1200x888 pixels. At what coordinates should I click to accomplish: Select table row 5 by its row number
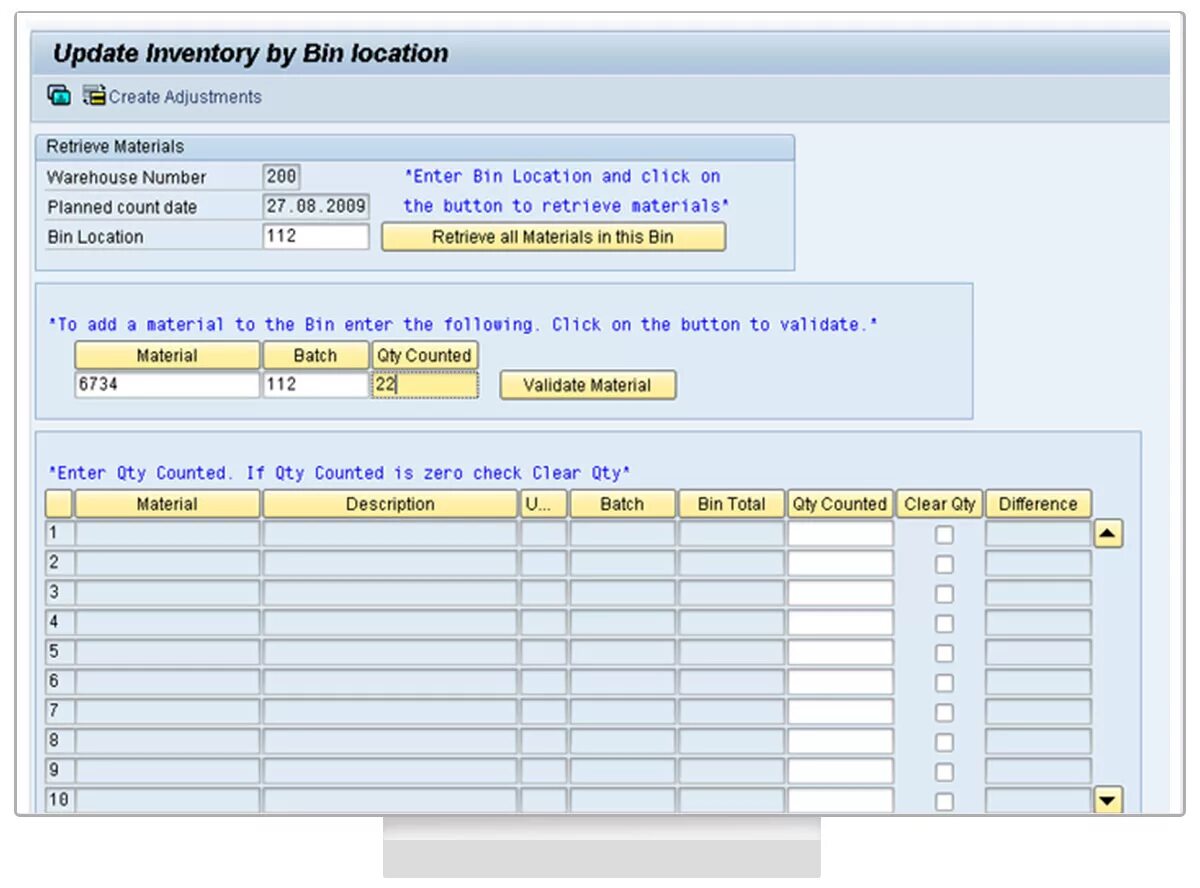tap(58, 653)
